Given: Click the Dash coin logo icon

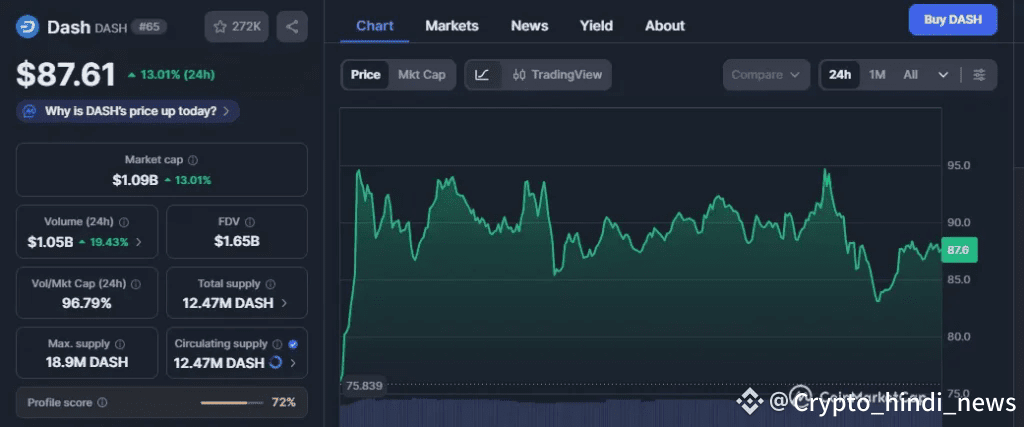Looking at the screenshot, I should coord(27,27).
